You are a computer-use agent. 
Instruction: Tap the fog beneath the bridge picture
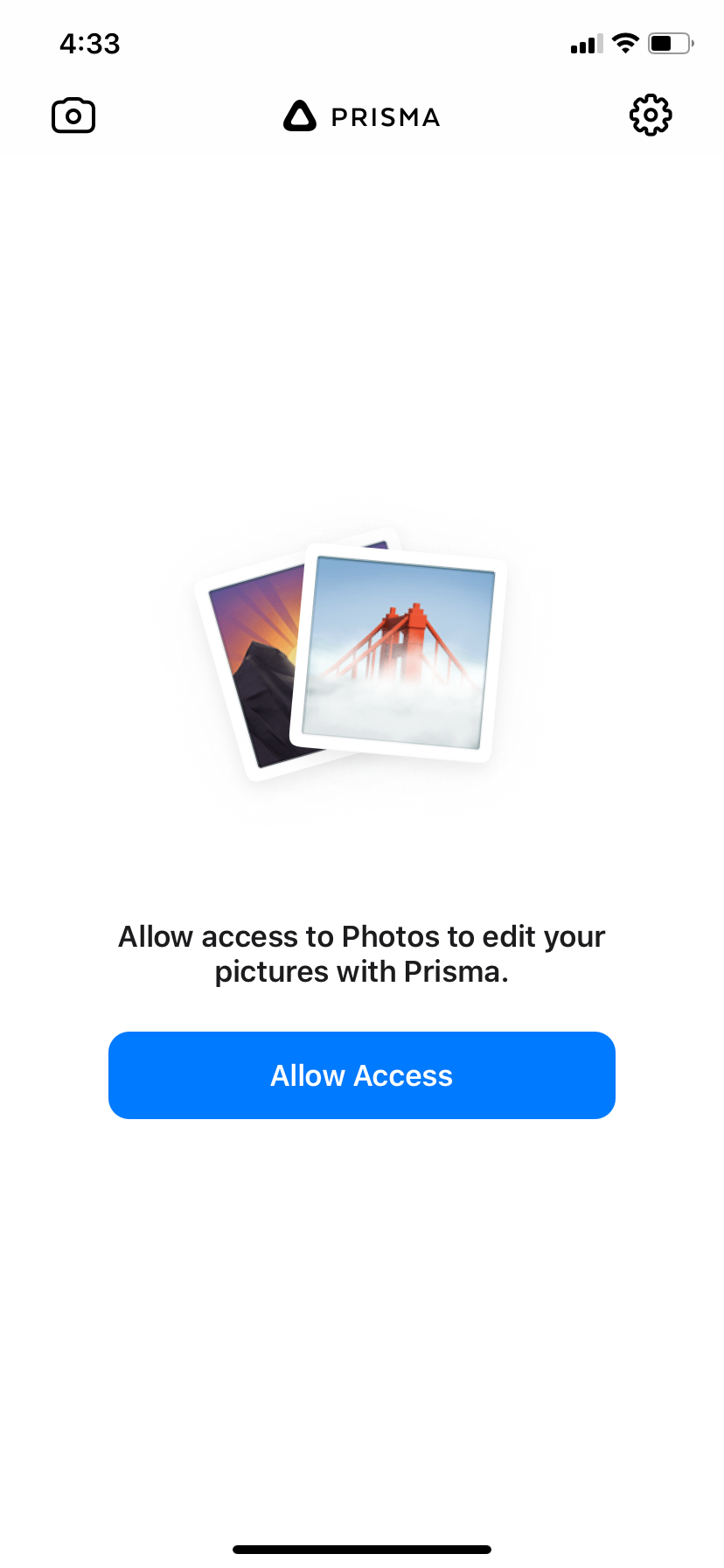tap(392, 707)
